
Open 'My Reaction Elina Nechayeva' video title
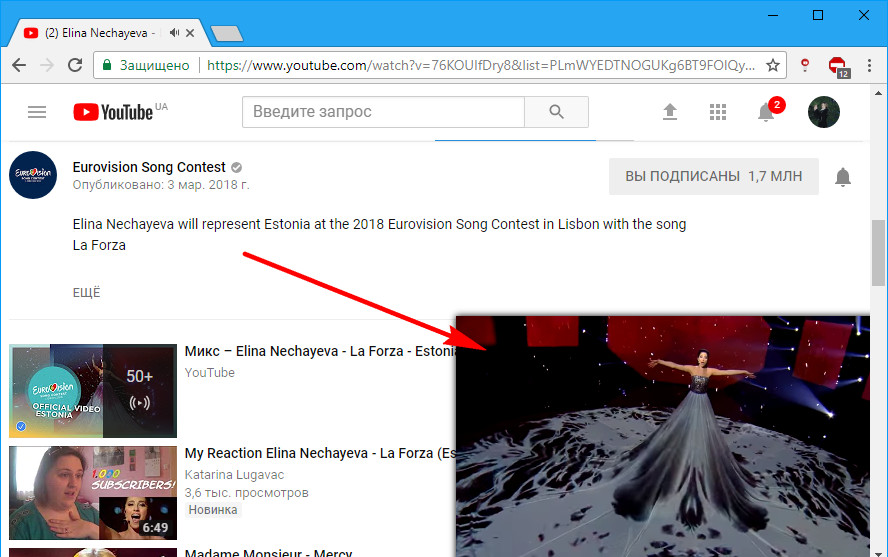tap(320, 453)
